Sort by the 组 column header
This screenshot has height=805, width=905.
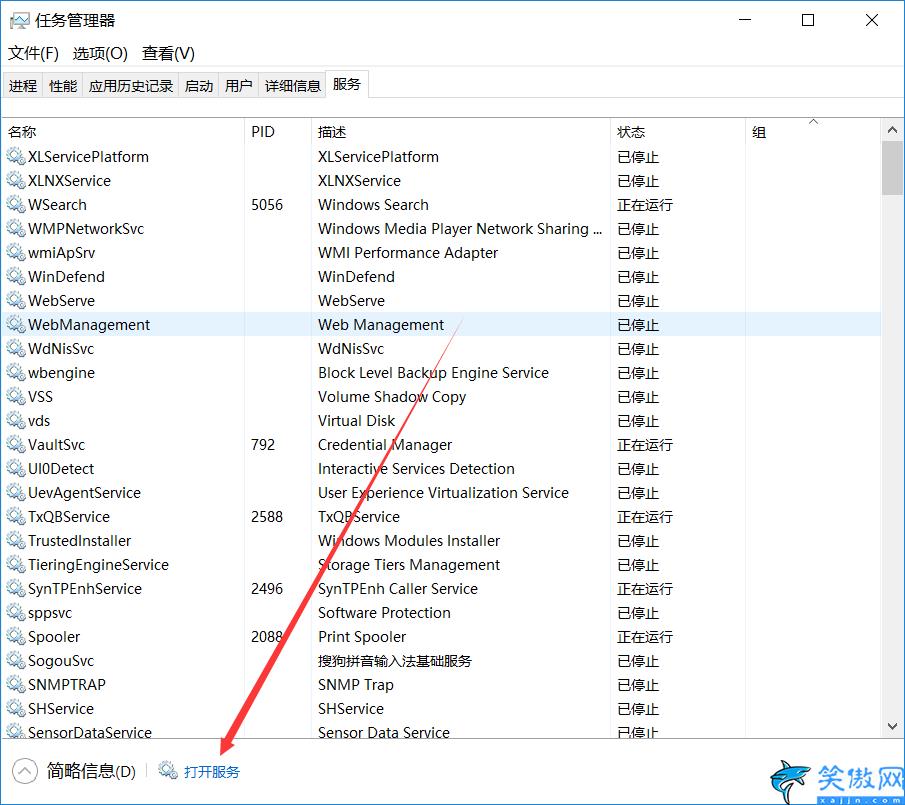pos(813,132)
